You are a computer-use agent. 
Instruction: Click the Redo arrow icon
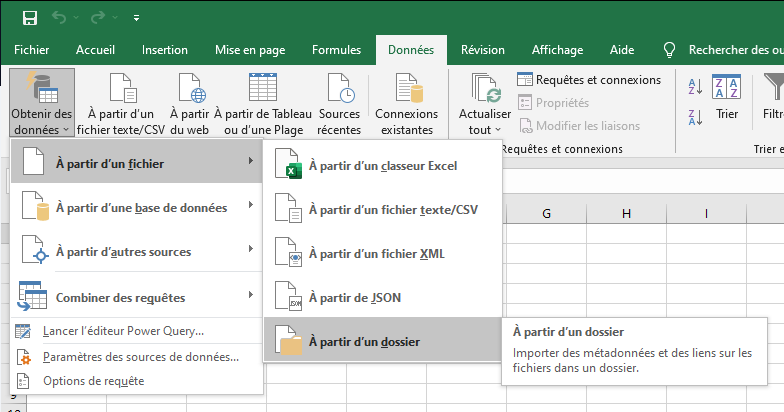pos(98,18)
